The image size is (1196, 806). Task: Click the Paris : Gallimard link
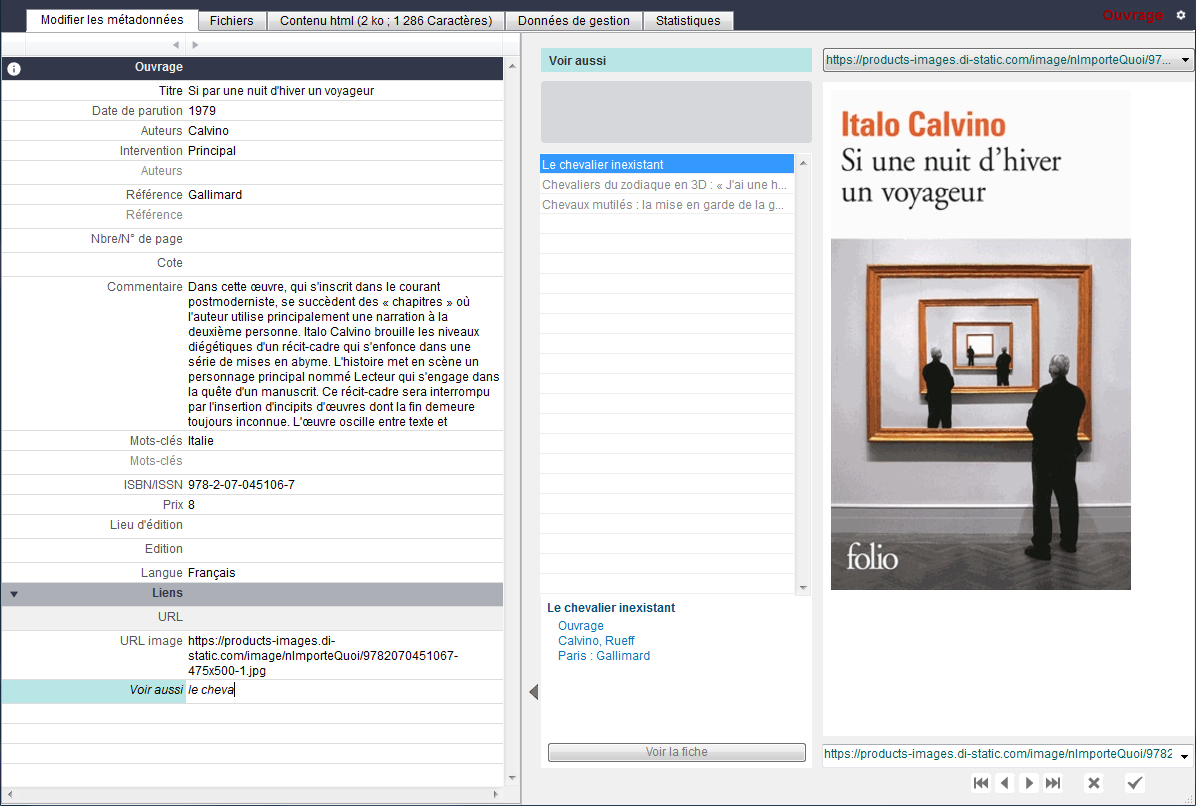coord(604,656)
